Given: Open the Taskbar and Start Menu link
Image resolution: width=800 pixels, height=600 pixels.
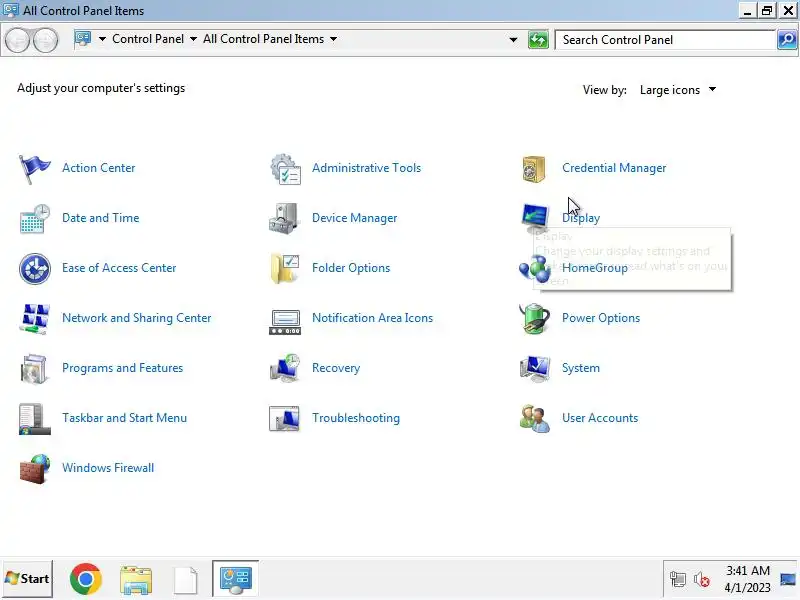Looking at the screenshot, I should point(124,418).
